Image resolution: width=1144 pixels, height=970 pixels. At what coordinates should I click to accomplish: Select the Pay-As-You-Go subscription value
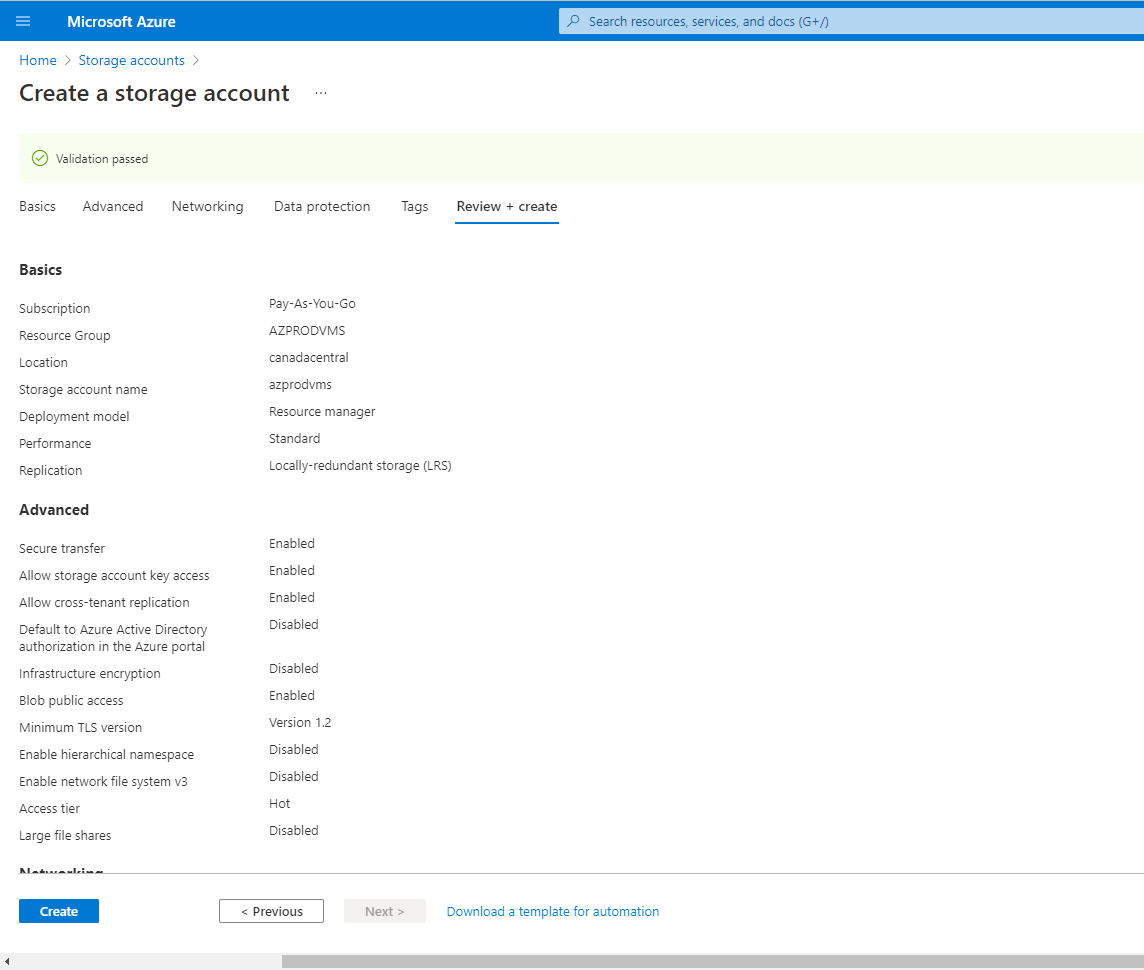(312, 303)
